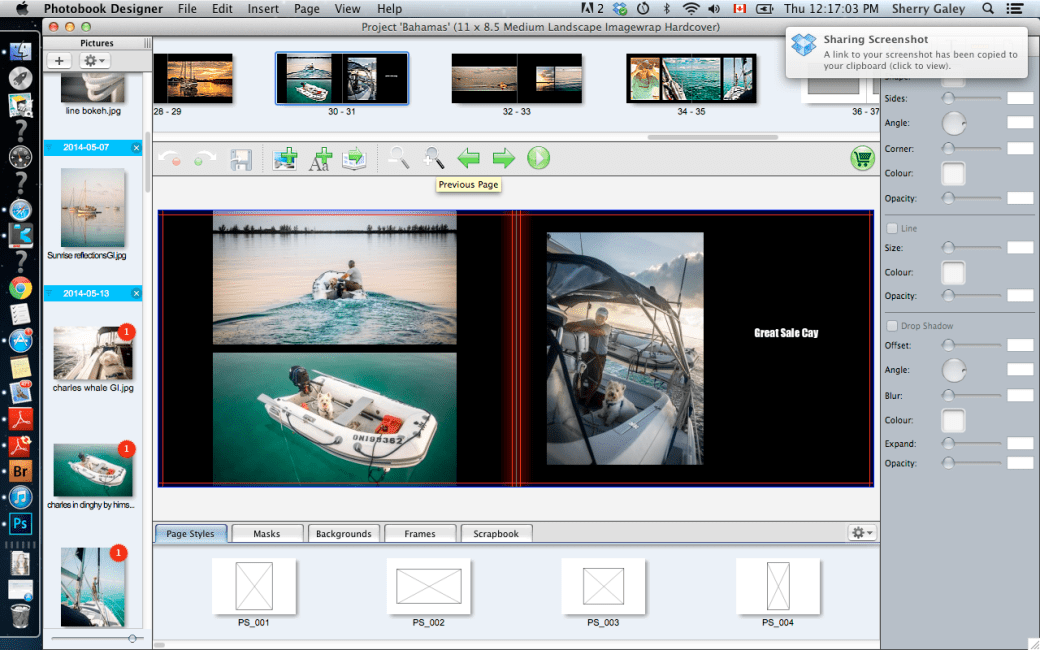Enable the Line checkbox
Screen dimensions: 1040x650
click(x=891, y=228)
